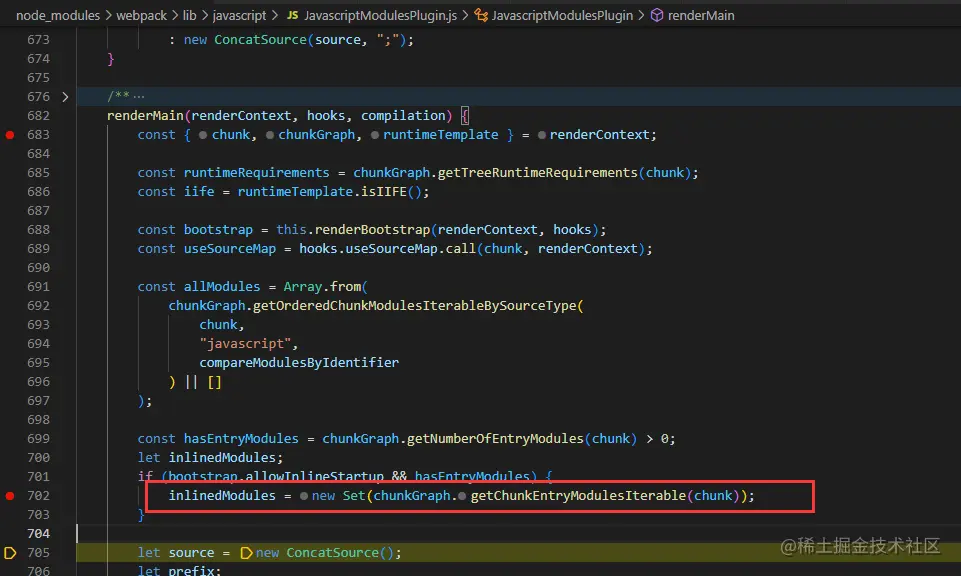Click inline breakpoint dot before getChunkEntryModulesIterable
Viewport: 961px width, 576px height.
tap(462, 496)
